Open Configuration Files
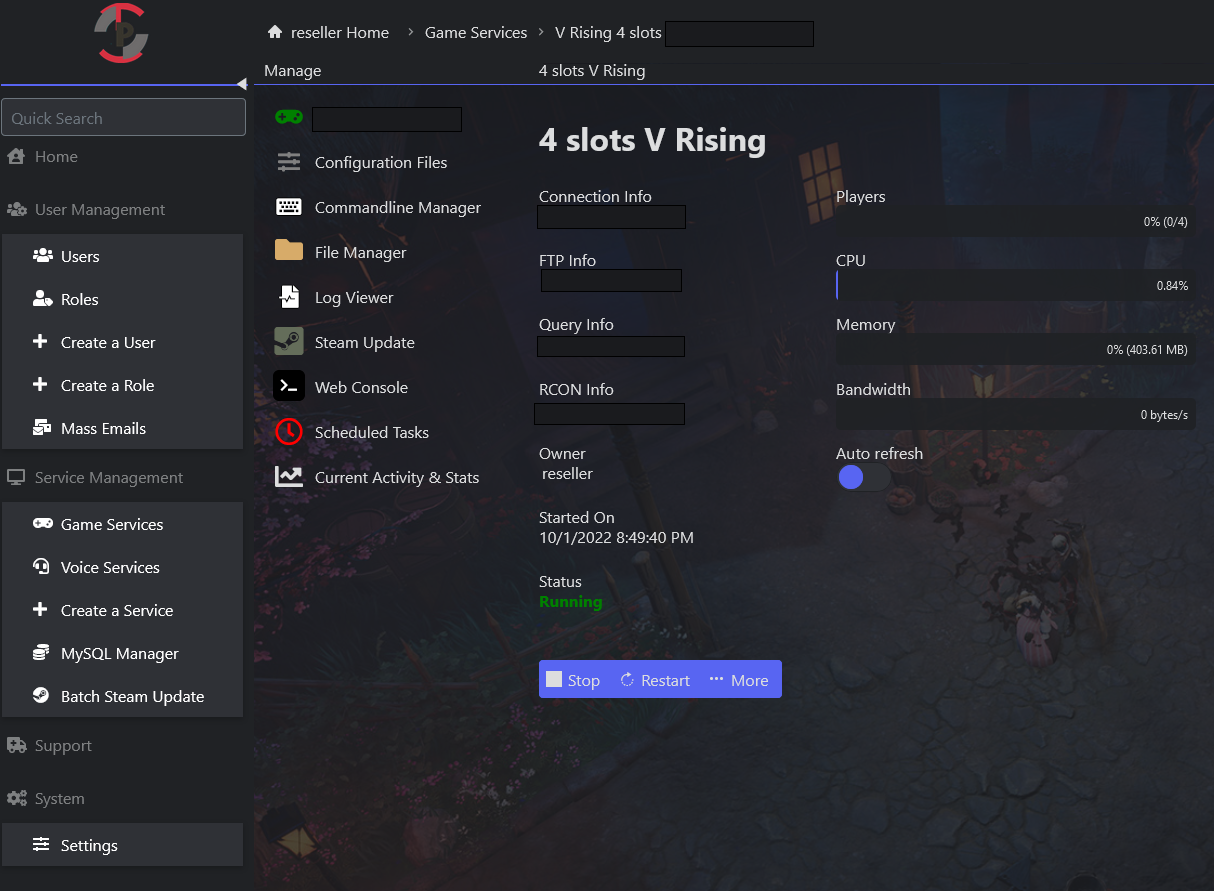1214x891 pixels. pyautogui.click(x=381, y=163)
